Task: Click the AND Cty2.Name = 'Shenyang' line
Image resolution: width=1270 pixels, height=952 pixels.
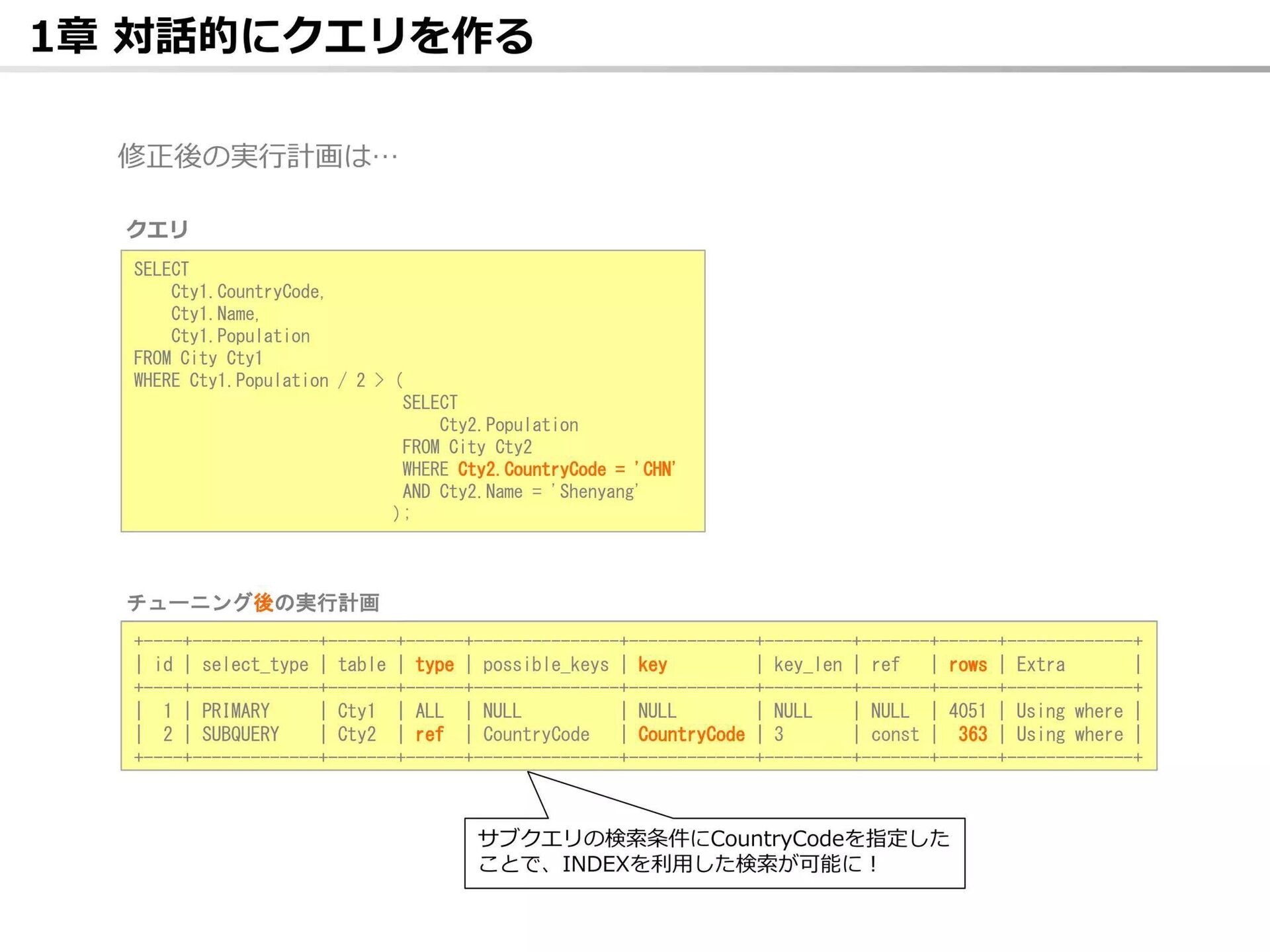Action: point(521,492)
